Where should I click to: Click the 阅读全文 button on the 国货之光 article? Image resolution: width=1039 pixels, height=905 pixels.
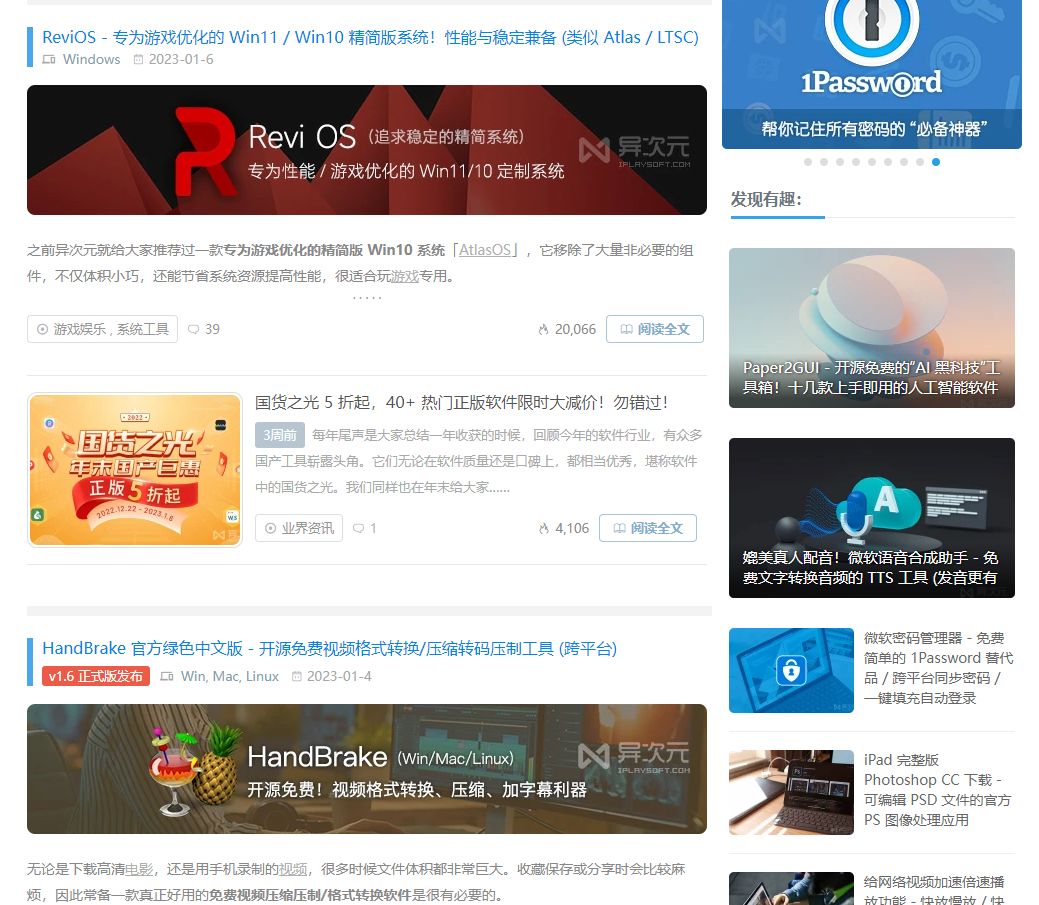pyautogui.click(x=648, y=528)
